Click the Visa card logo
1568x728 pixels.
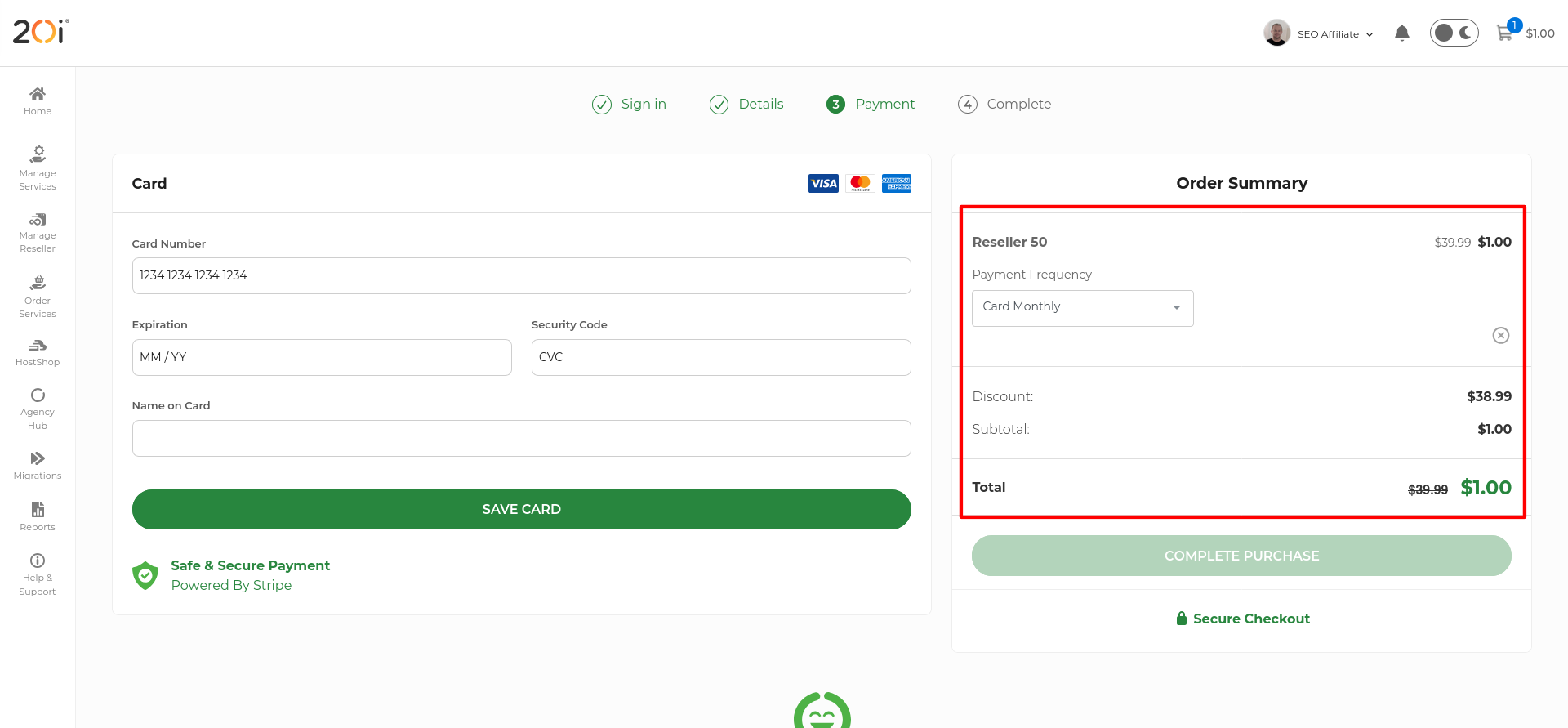coord(823,184)
